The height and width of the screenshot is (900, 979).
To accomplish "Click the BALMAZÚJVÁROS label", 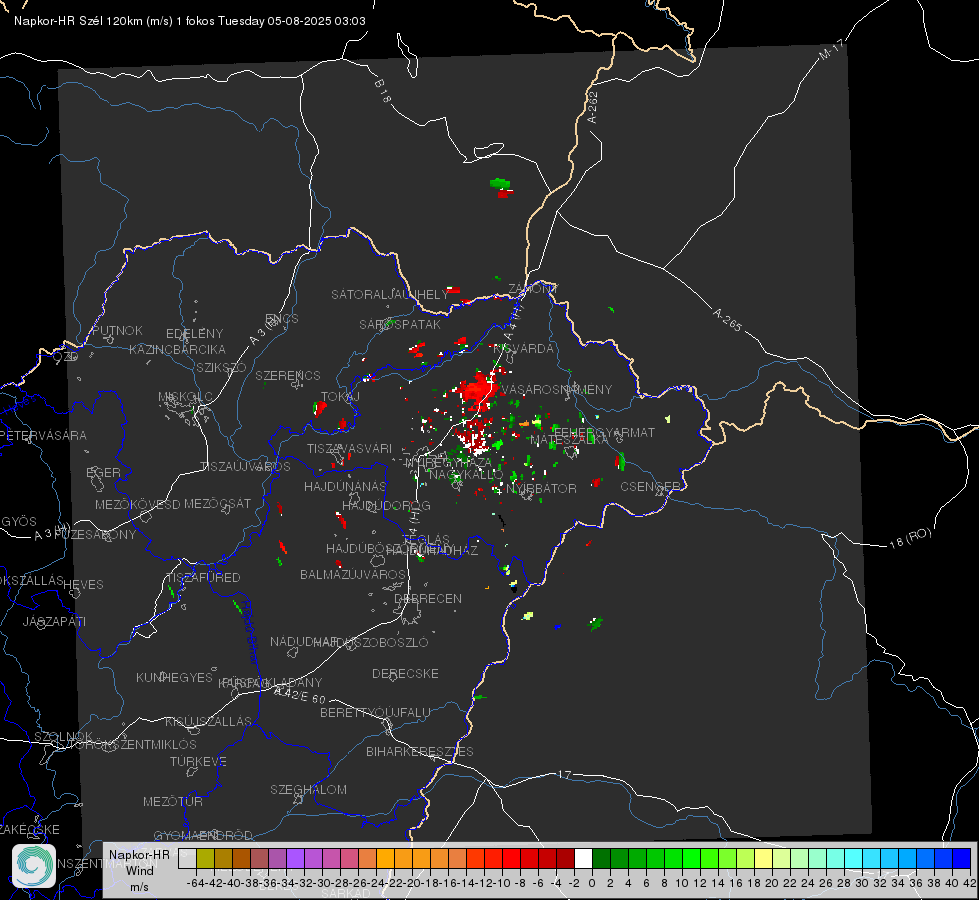I will [x=353, y=574].
